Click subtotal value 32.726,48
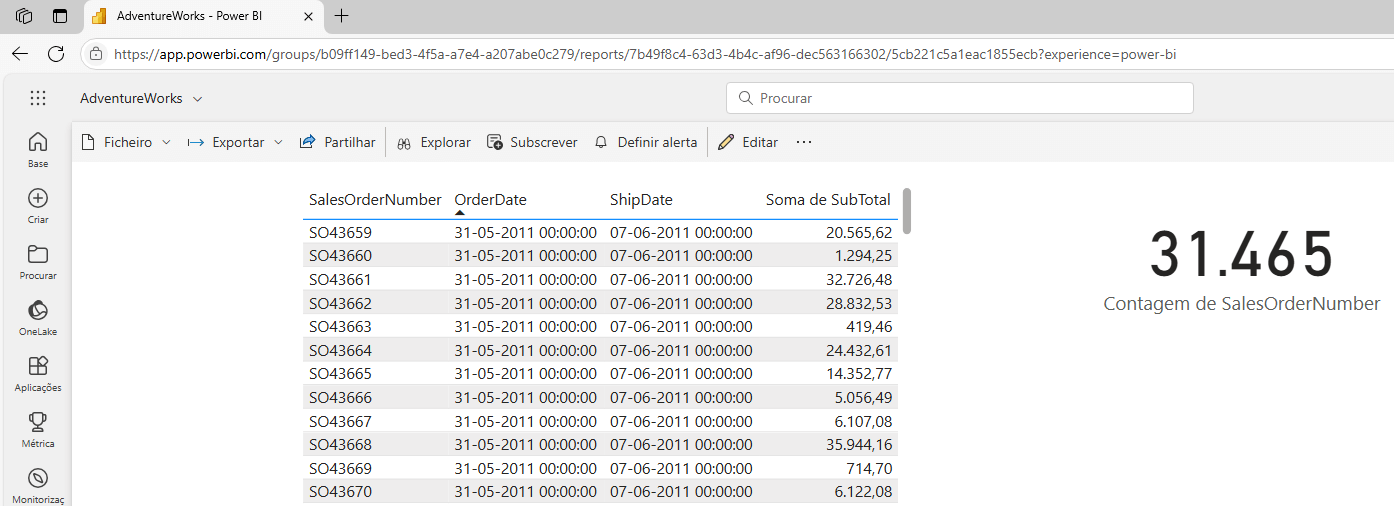This screenshot has height=506, width=1394. [x=858, y=279]
